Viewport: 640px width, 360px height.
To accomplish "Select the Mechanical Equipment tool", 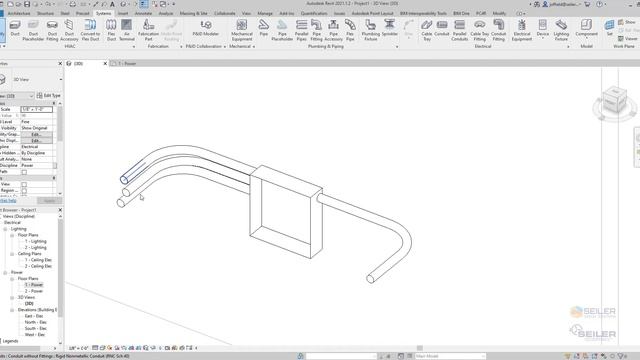I will [242, 30].
